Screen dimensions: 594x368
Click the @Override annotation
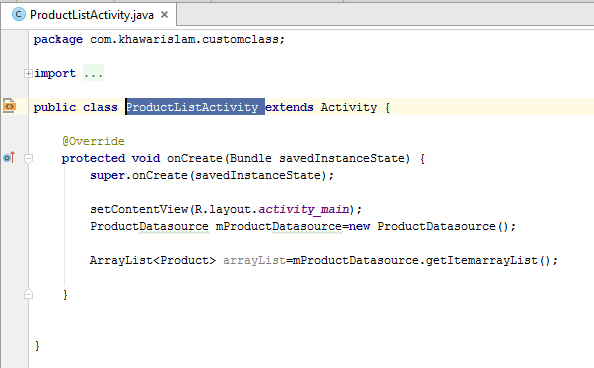tap(93, 141)
